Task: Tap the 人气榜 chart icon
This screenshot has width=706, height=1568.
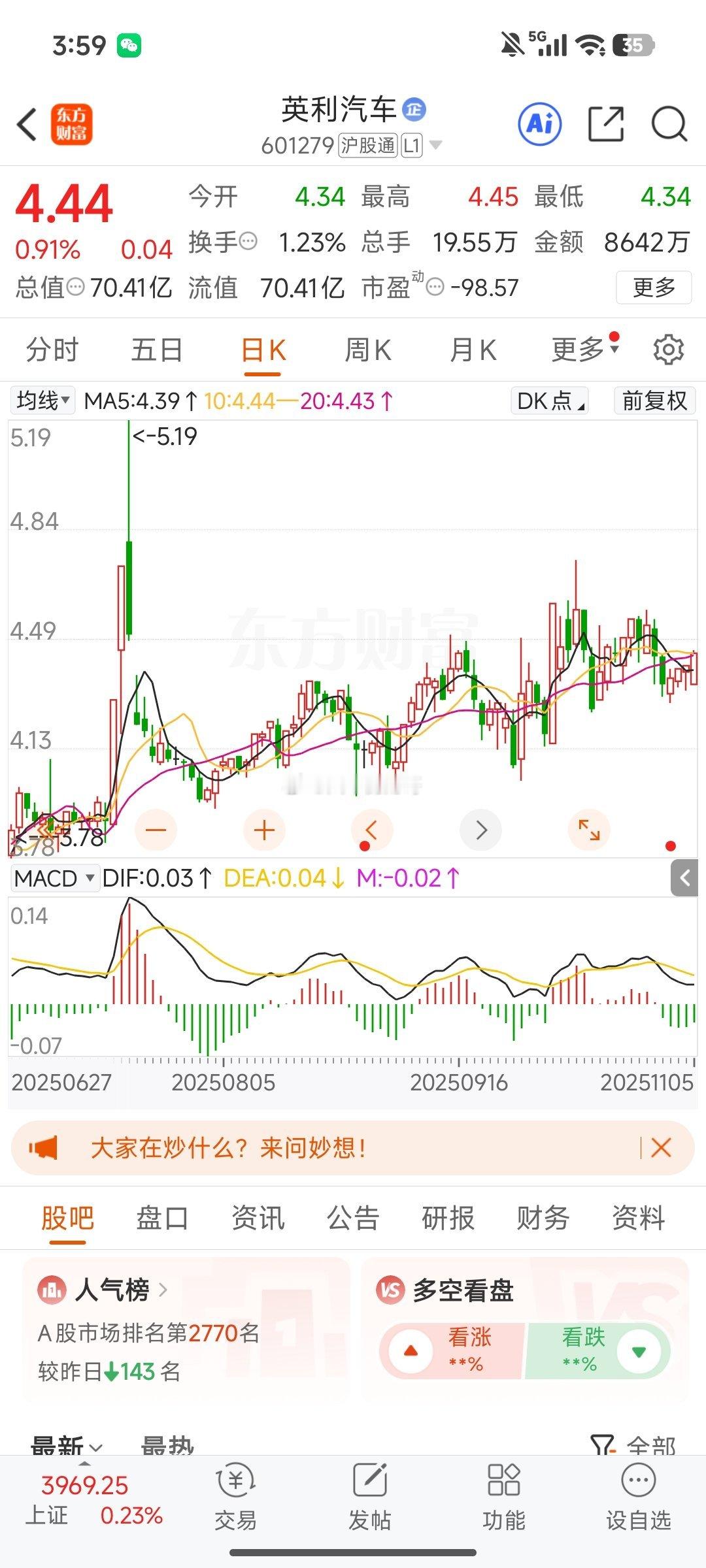Action: 51,1289
